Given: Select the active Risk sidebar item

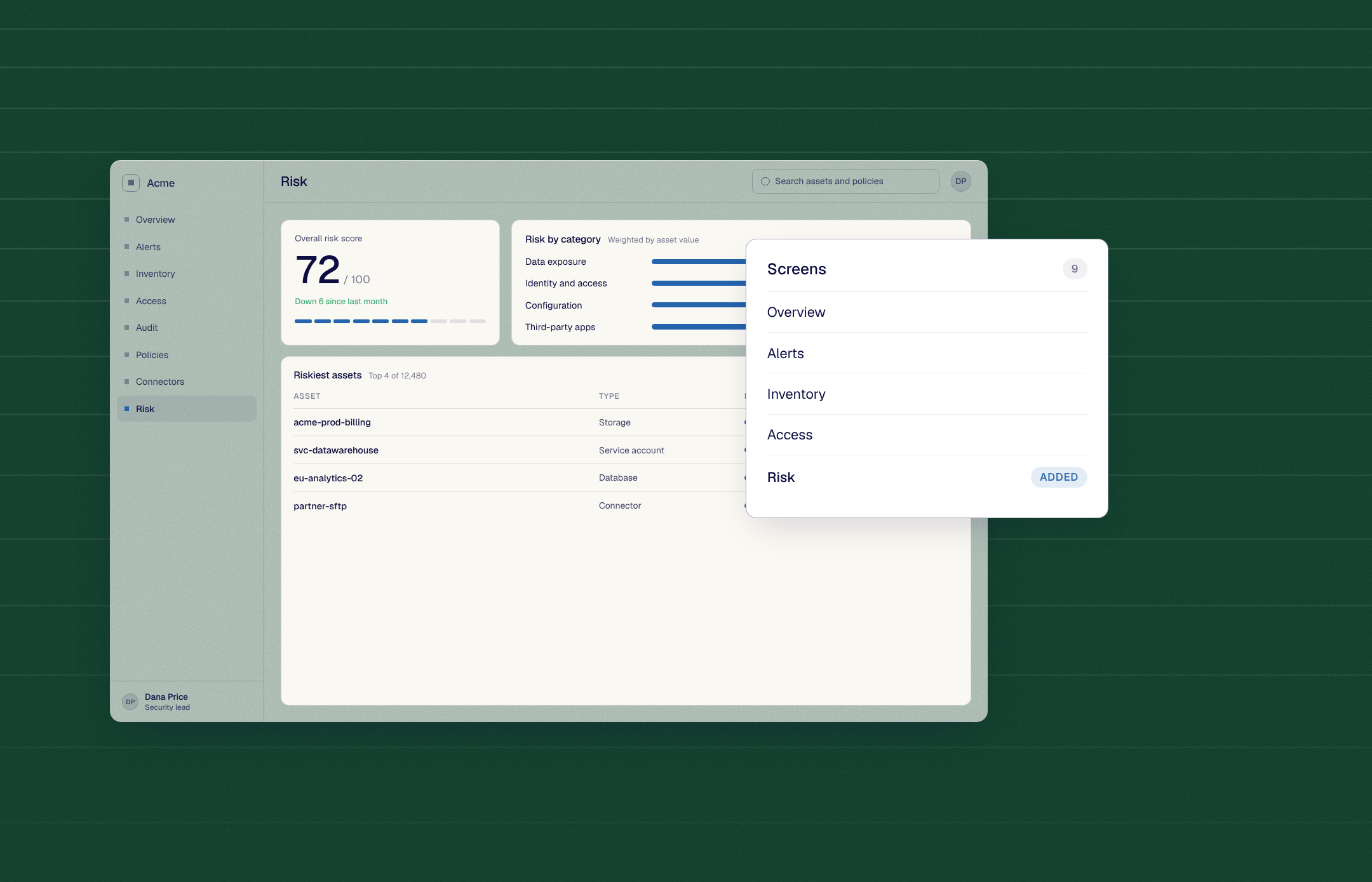Looking at the screenshot, I should pyautogui.click(x=187, y=409).
